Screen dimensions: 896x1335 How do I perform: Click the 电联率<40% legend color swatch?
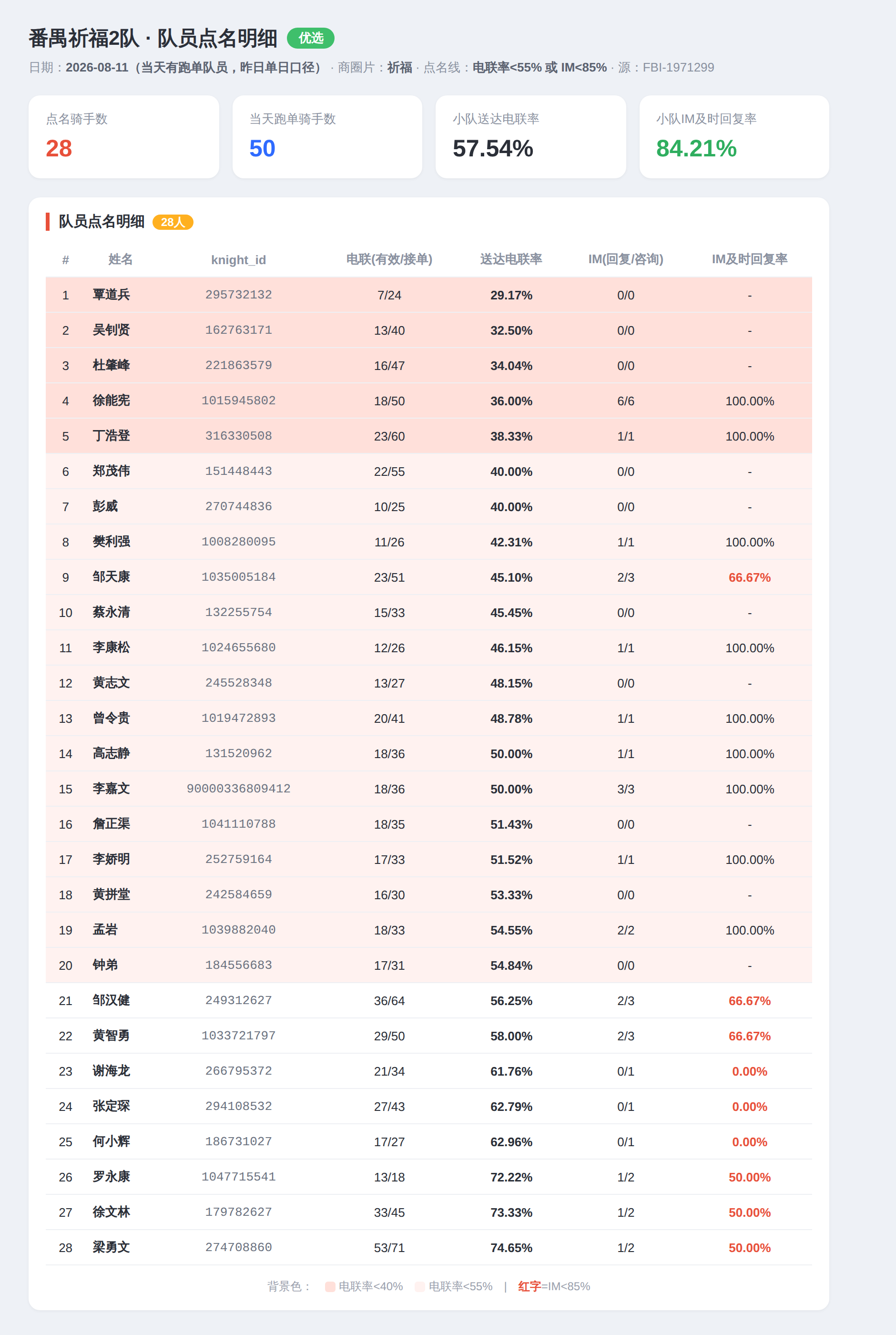point(330,1286)
